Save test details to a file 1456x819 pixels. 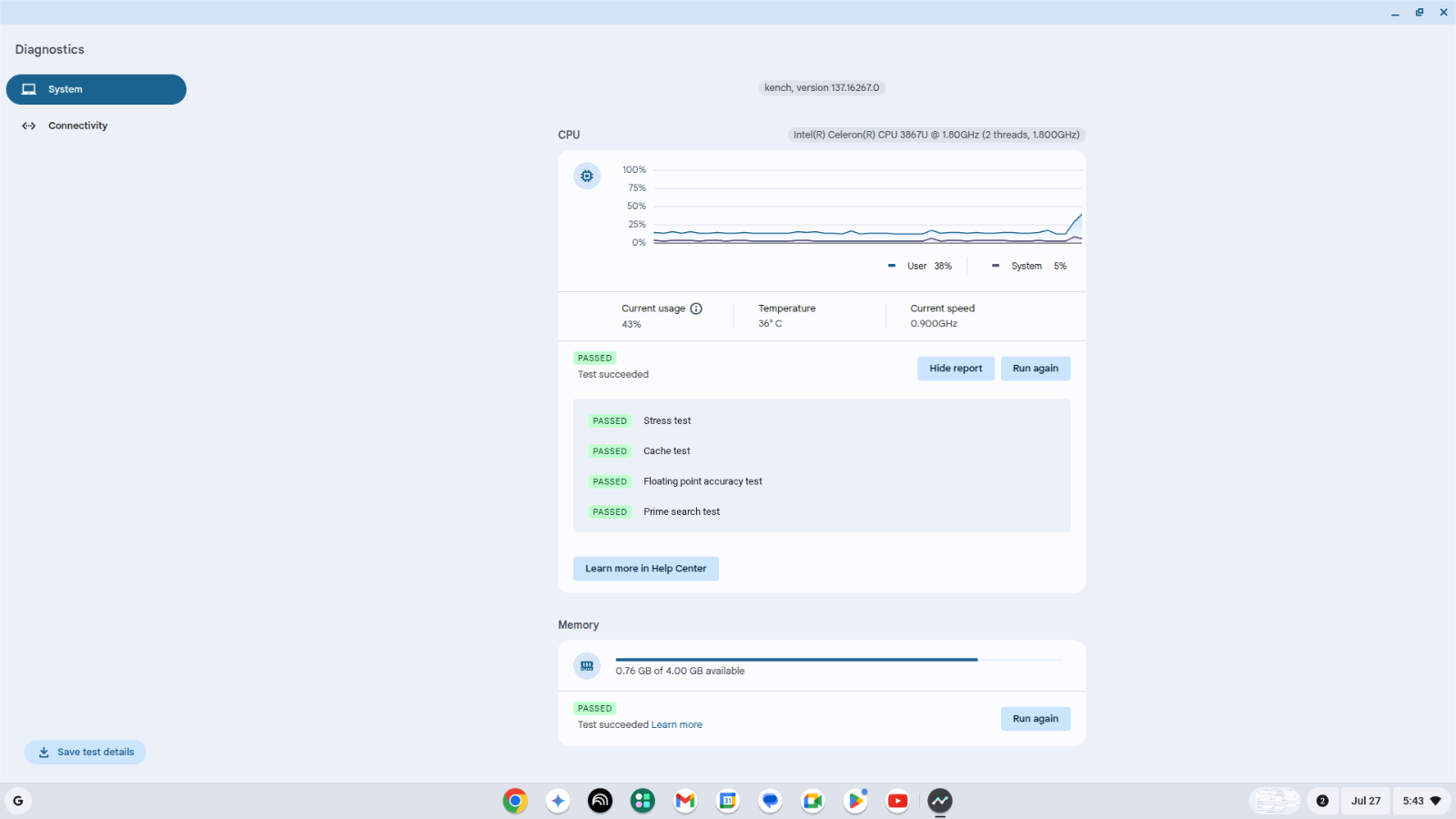pyautogui.click(x=86, y=753)
